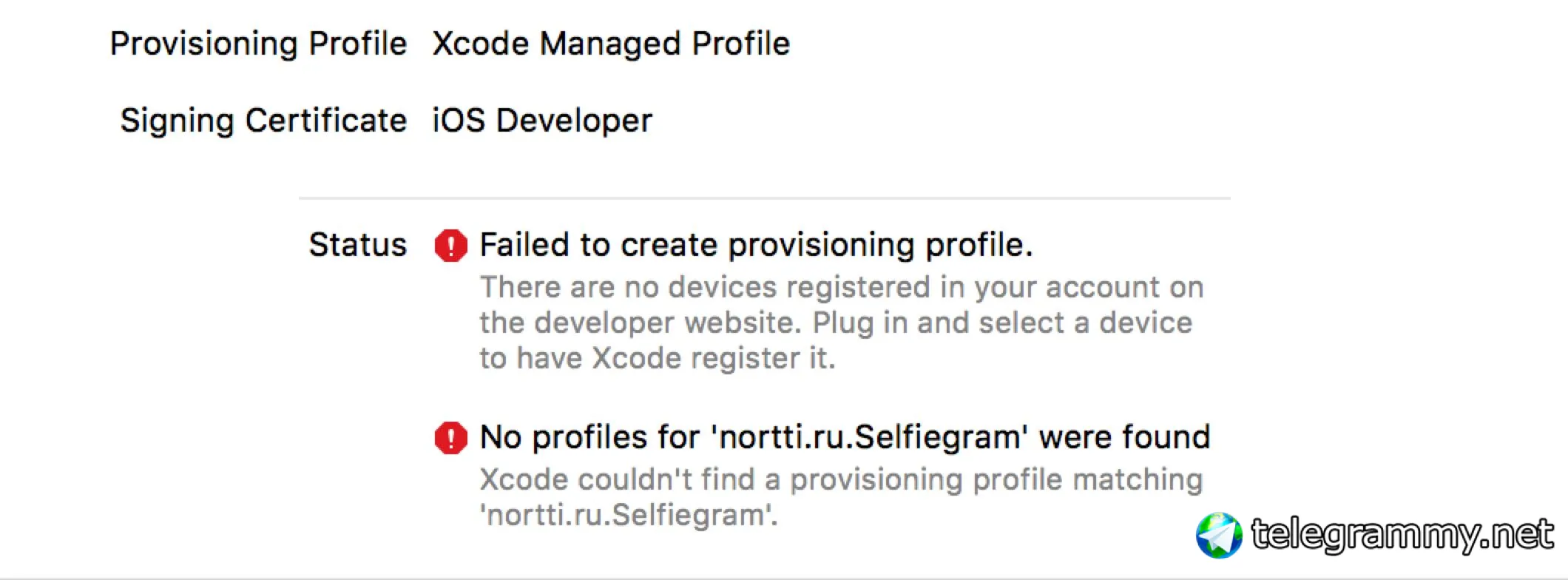This screenshot has height=580, width=1568.
Task: Click the "Signing Certificate" label
Action: [x=263, y=121]
